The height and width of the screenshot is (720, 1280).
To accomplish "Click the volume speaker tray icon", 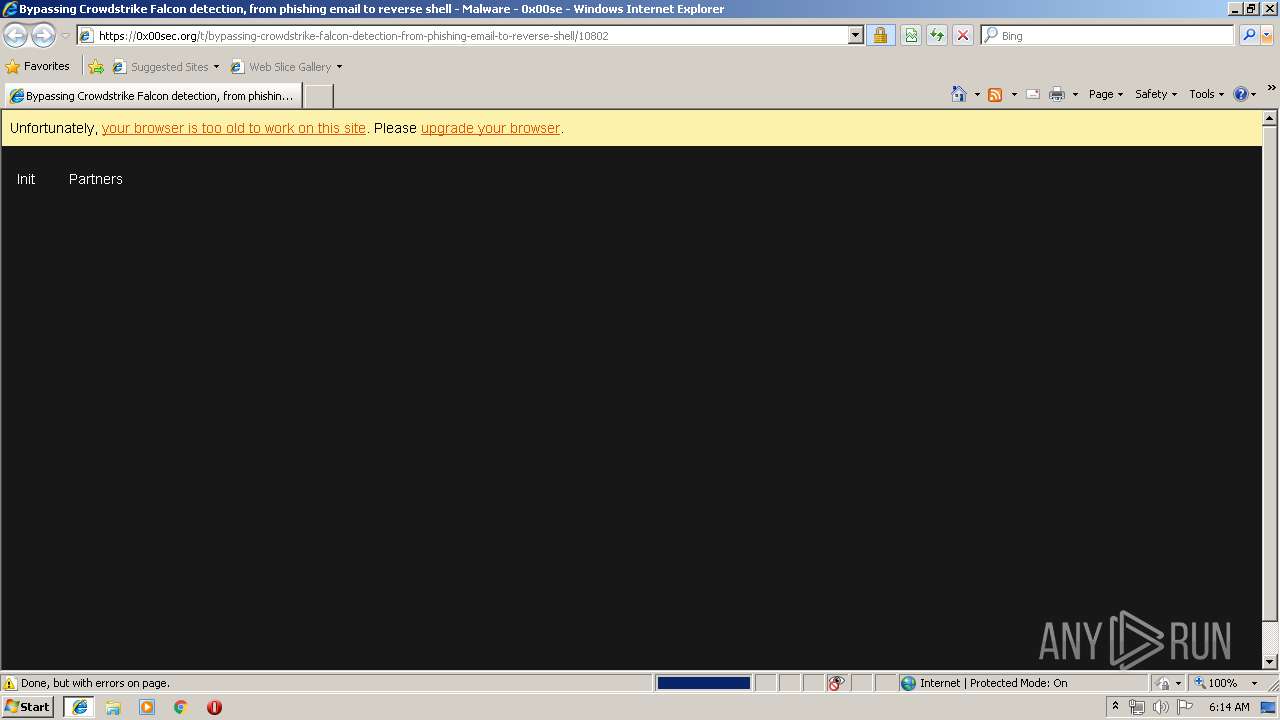I will pos(1160,707).
